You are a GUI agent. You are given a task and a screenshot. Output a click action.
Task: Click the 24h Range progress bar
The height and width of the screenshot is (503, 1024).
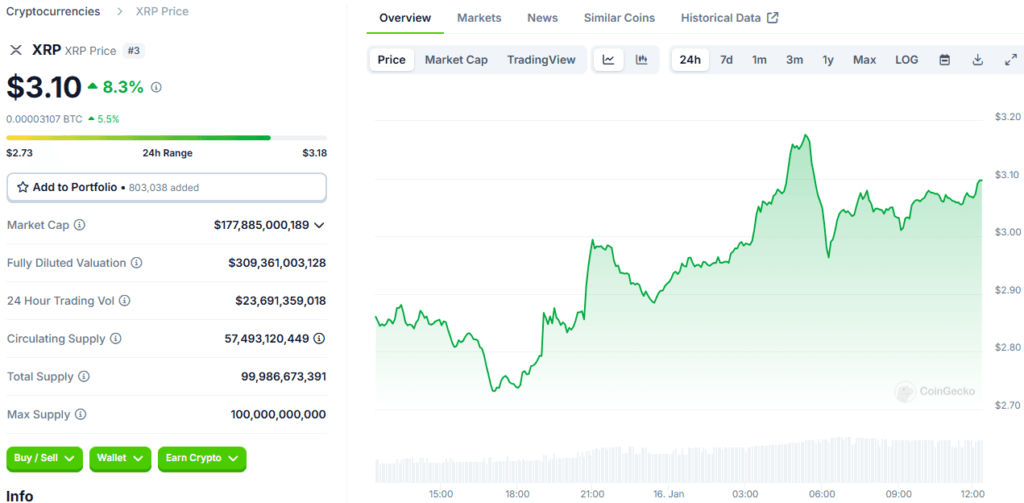tap(167, 138)
